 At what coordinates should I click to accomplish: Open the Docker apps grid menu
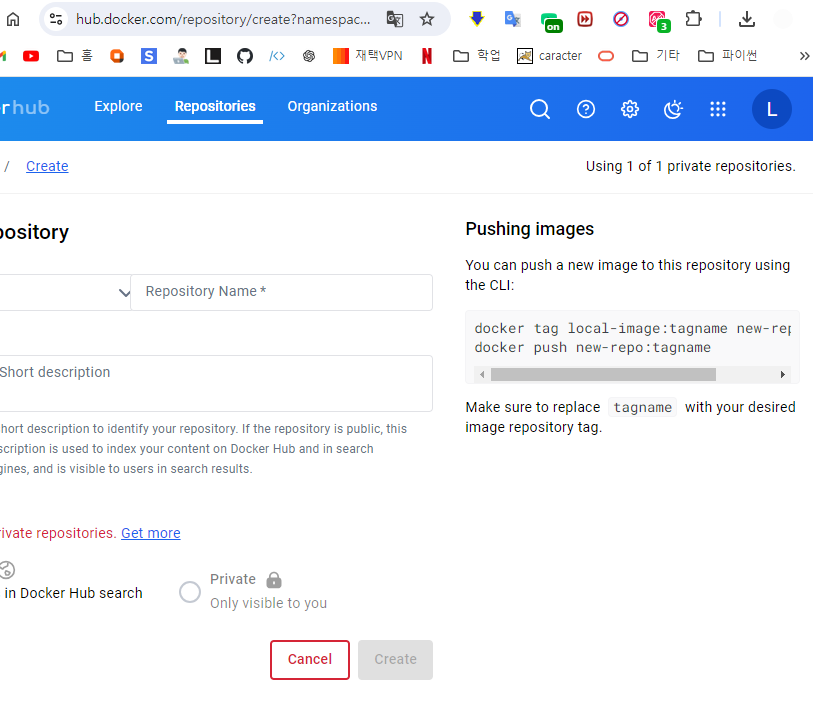point(718,109)
